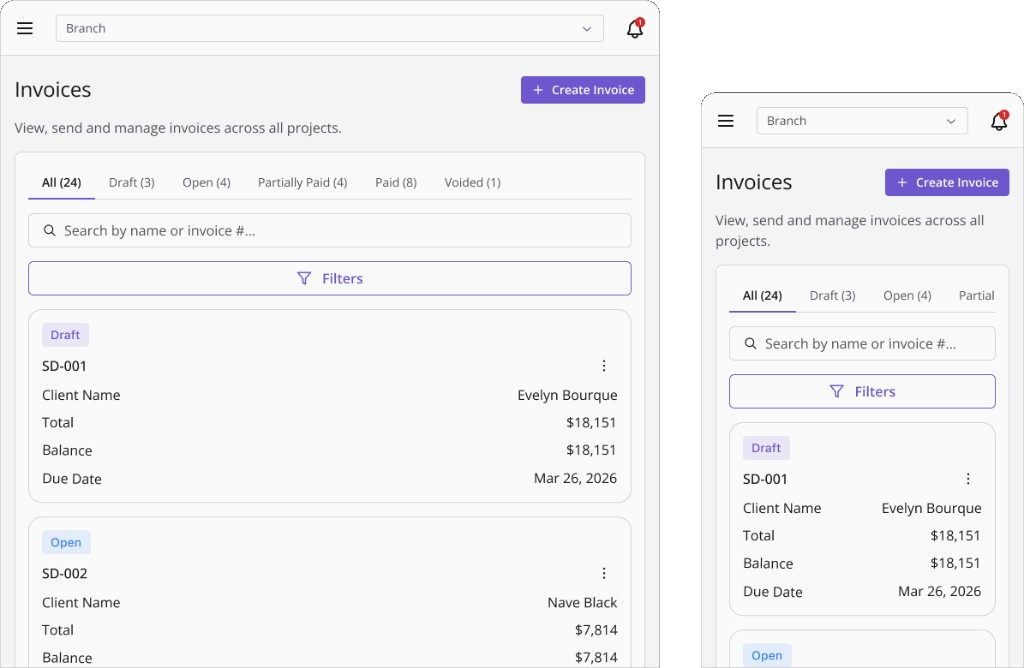Open the three-dot menu for SD-001 in the narrow layout

click(x=968, y=479)
